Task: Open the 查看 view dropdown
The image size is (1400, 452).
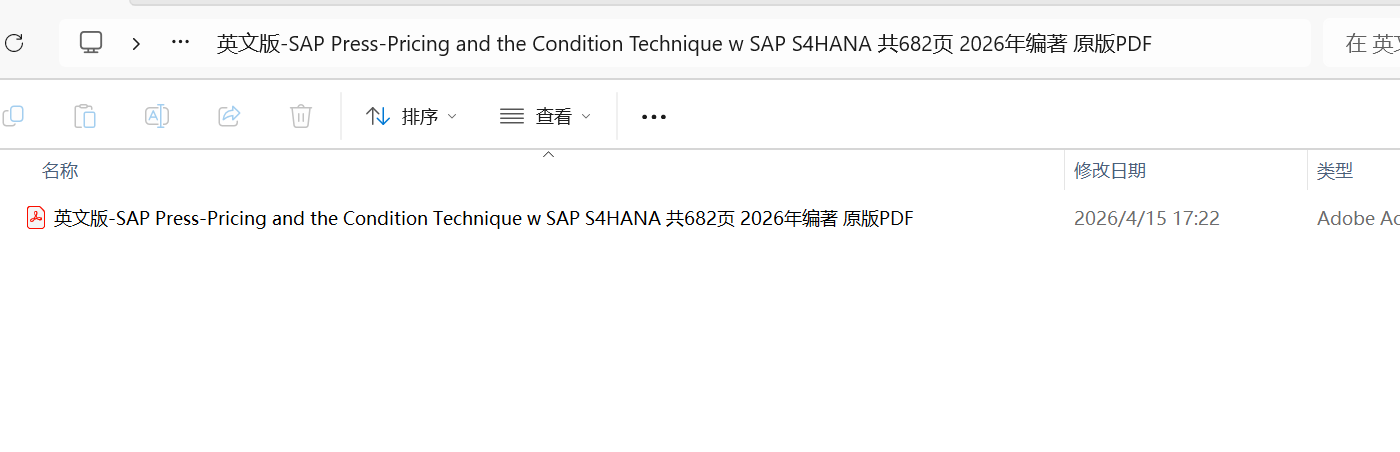Action: tap(545, 116)
